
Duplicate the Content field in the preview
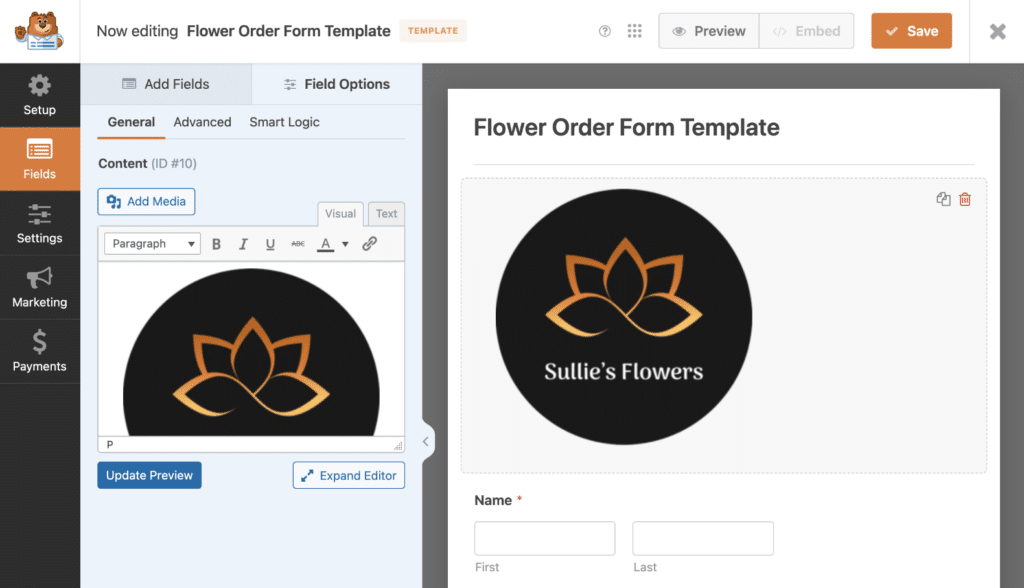click(942, 199)
